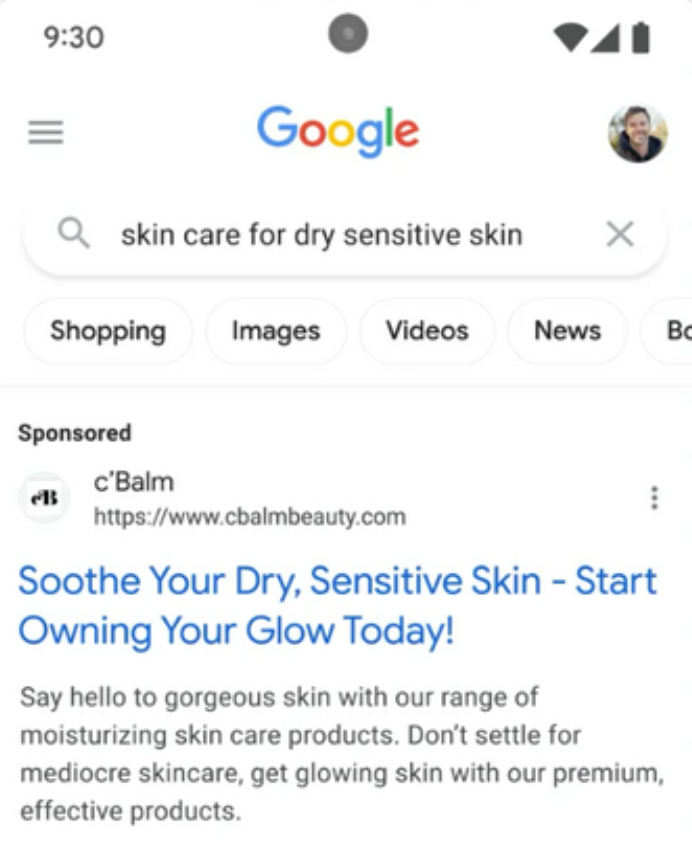Tap the cbalmbeauty.com URL
The height and width of the screenshot is (846, 692).
tap(250, 517)
